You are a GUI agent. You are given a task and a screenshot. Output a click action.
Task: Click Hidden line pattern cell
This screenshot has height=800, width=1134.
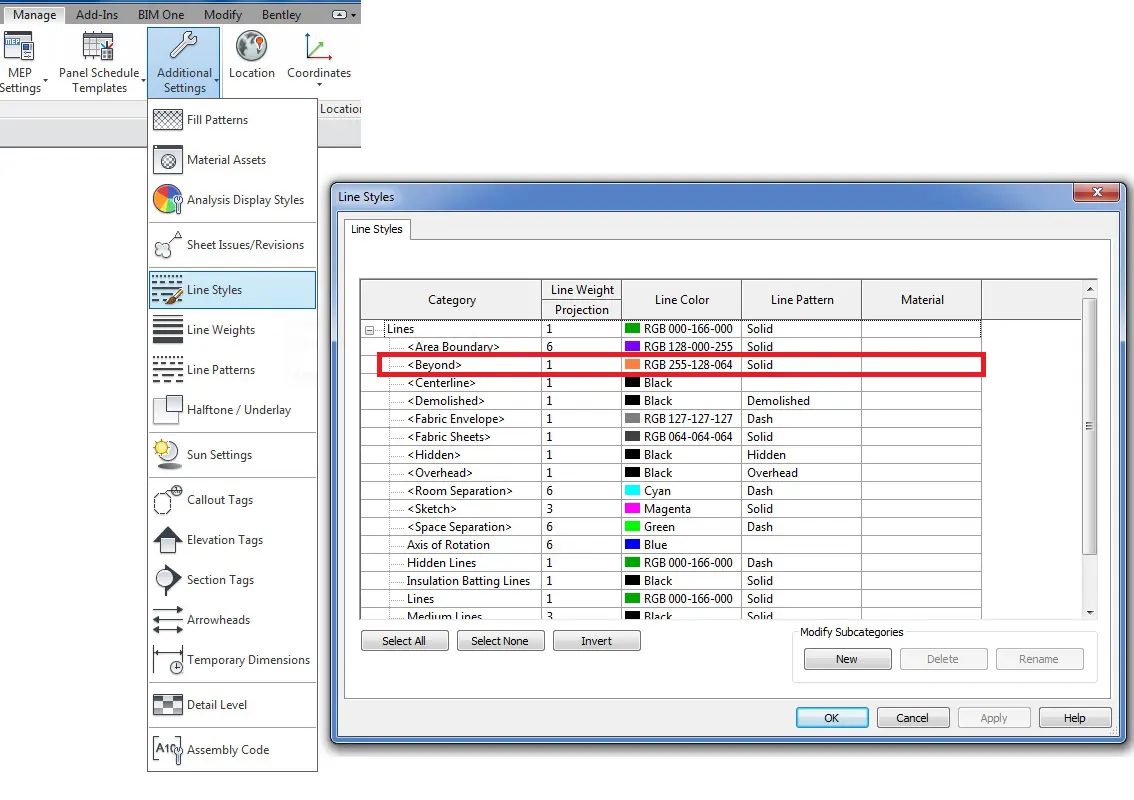point(801,455)
